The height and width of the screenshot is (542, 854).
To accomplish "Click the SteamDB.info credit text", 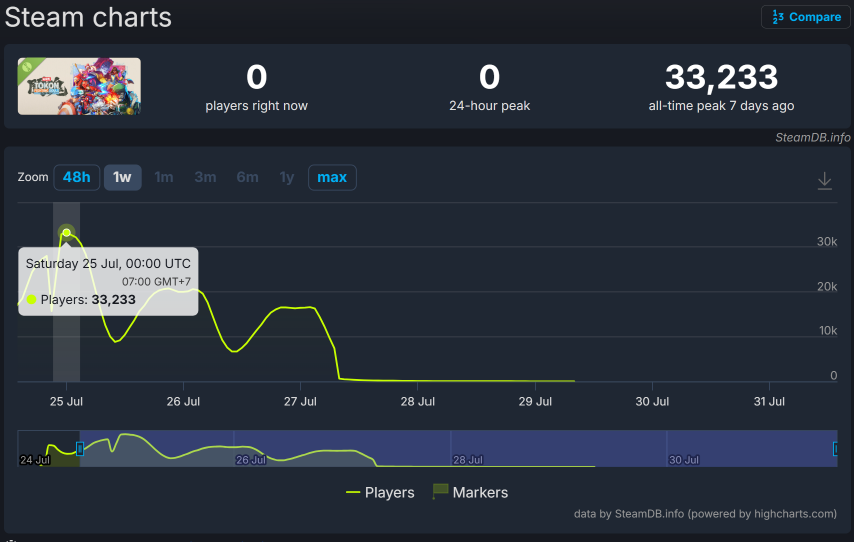I will point(813,137).
